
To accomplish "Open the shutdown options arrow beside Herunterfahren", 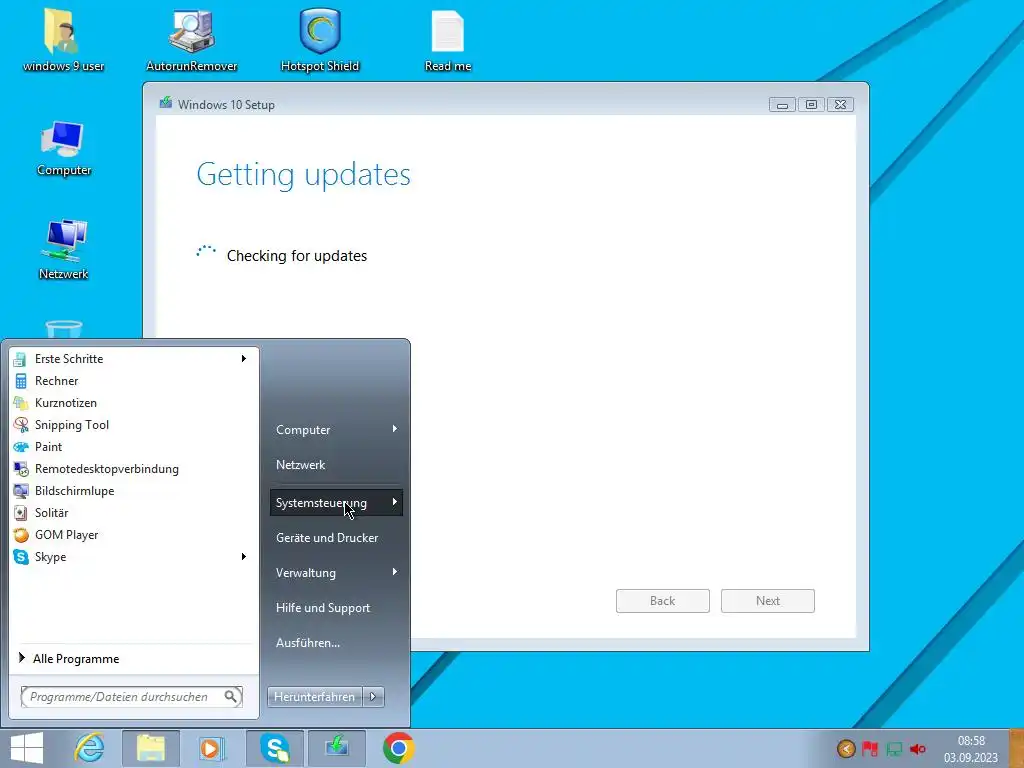I will 373,697.
